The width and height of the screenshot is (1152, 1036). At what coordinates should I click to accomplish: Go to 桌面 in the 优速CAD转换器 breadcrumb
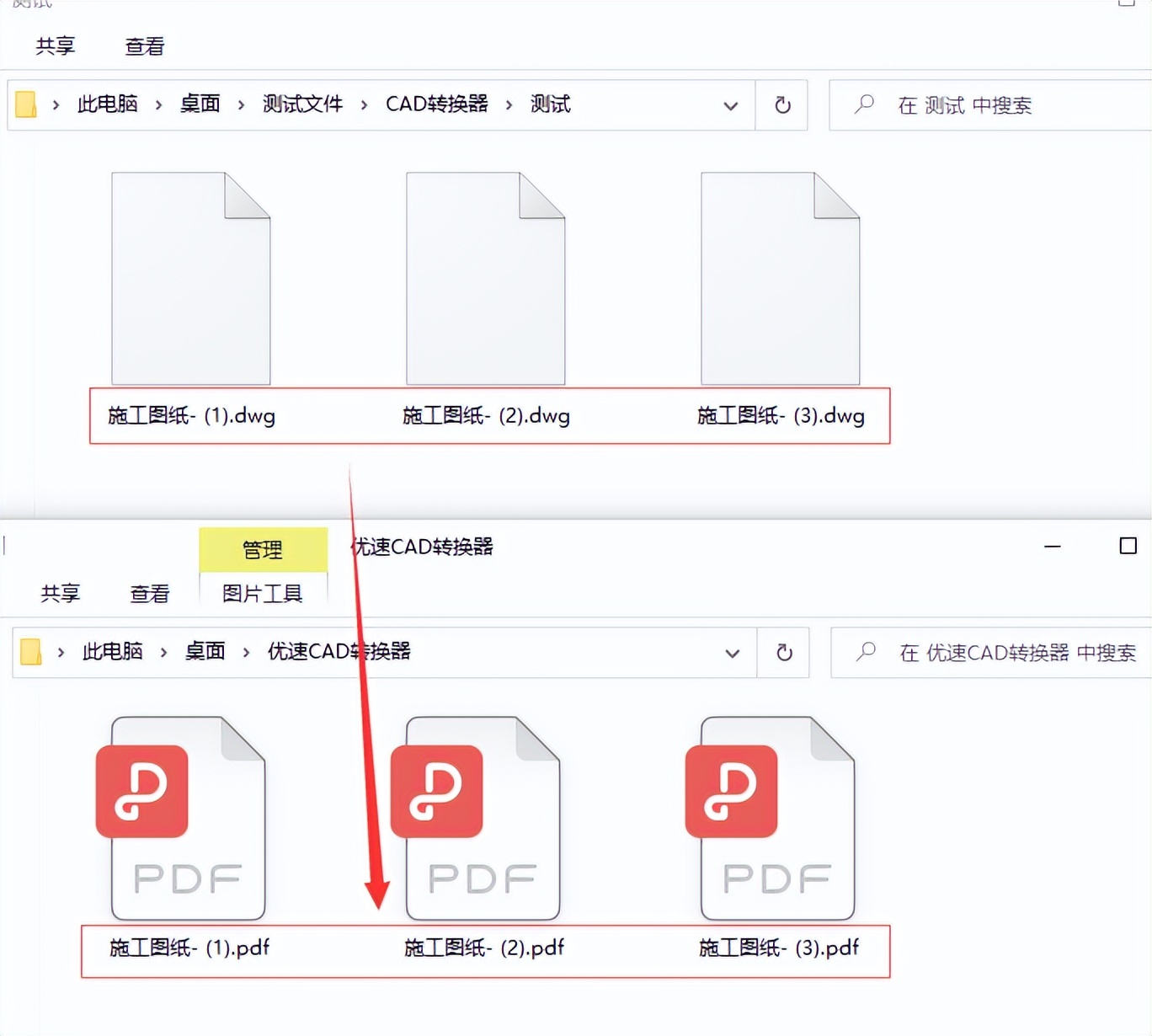coord(205,651)
